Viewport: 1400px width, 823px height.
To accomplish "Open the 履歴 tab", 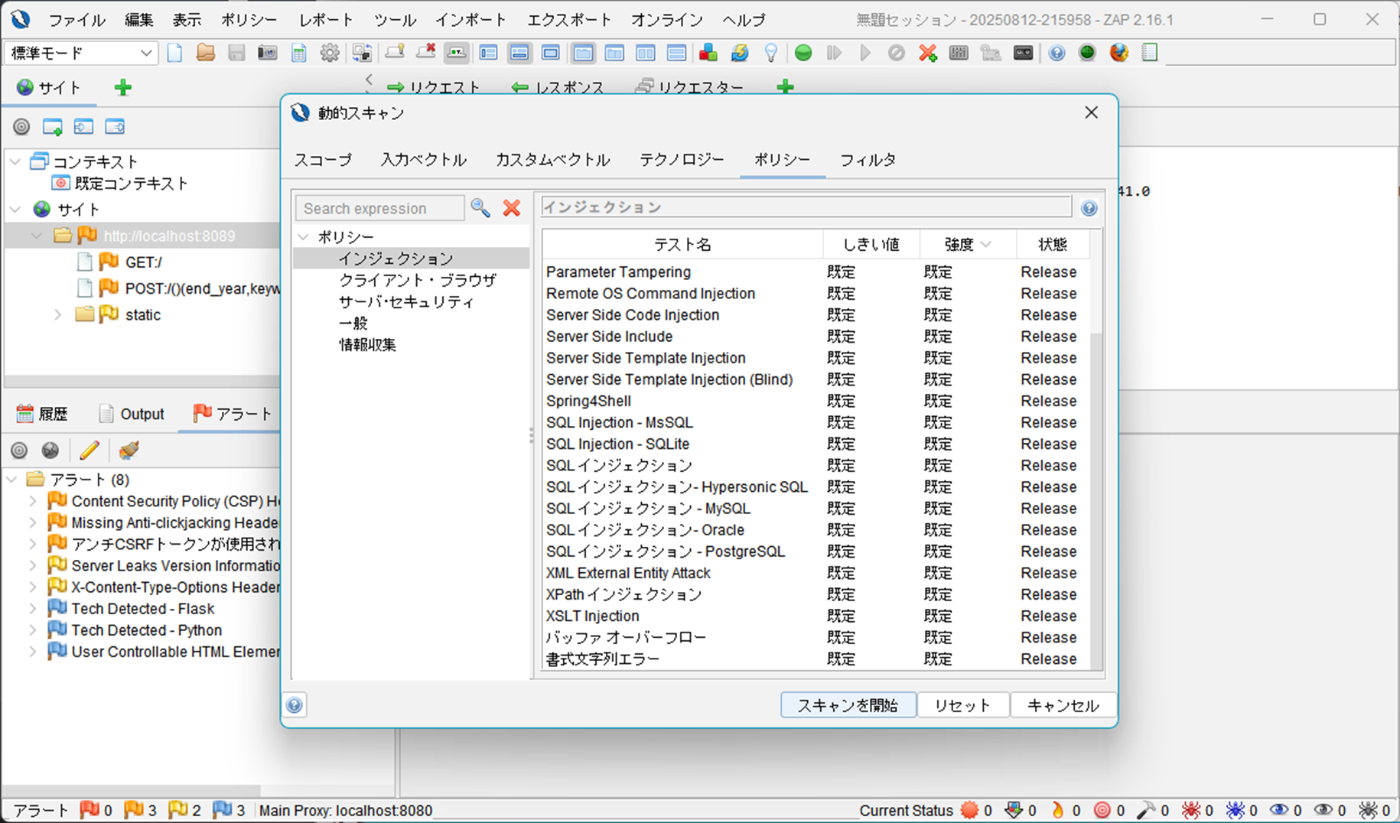I will click(42, 414).
